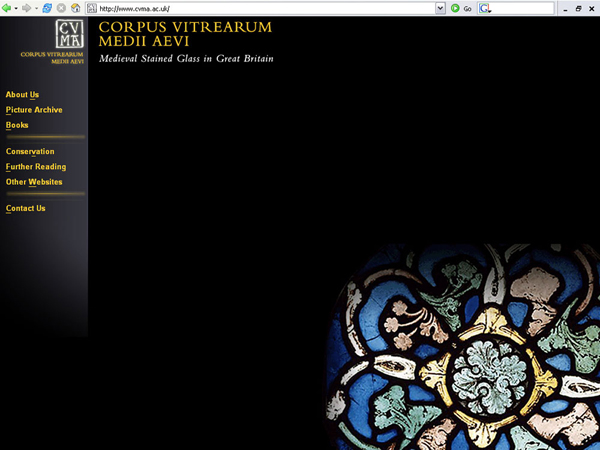The image size is (600, 450).
Task: Select the Books link
Action: tap(17, 125)
